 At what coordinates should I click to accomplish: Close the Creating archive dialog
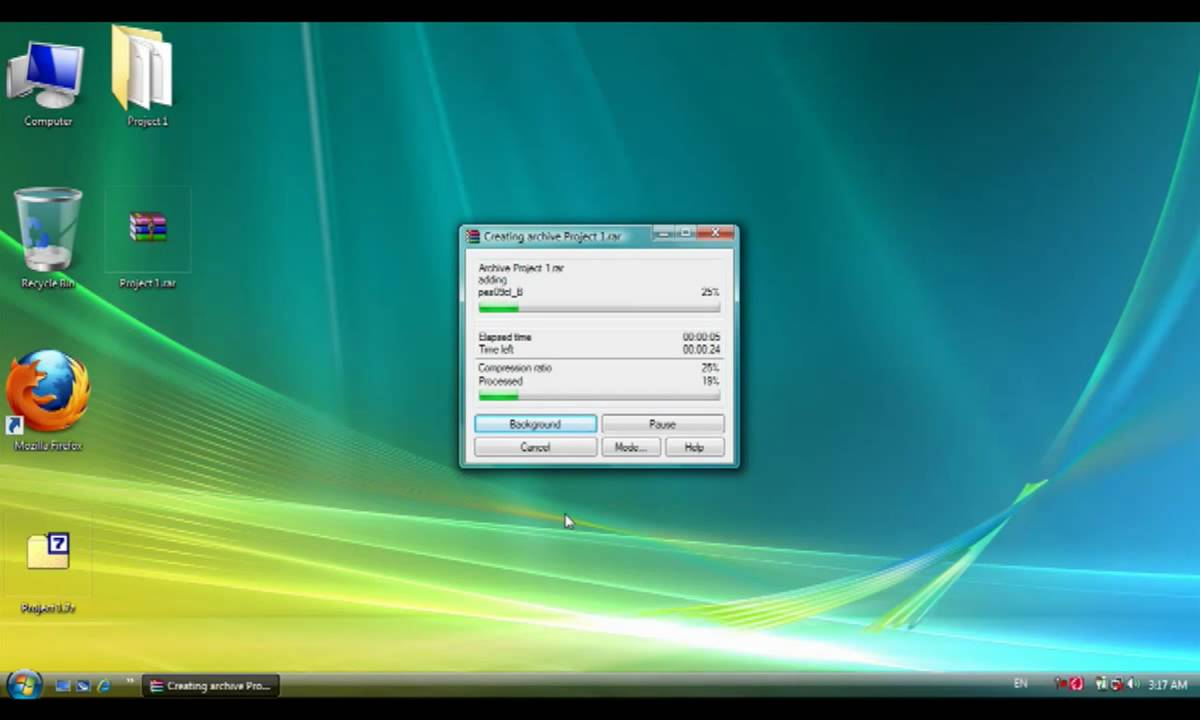(x=714, y=233)
